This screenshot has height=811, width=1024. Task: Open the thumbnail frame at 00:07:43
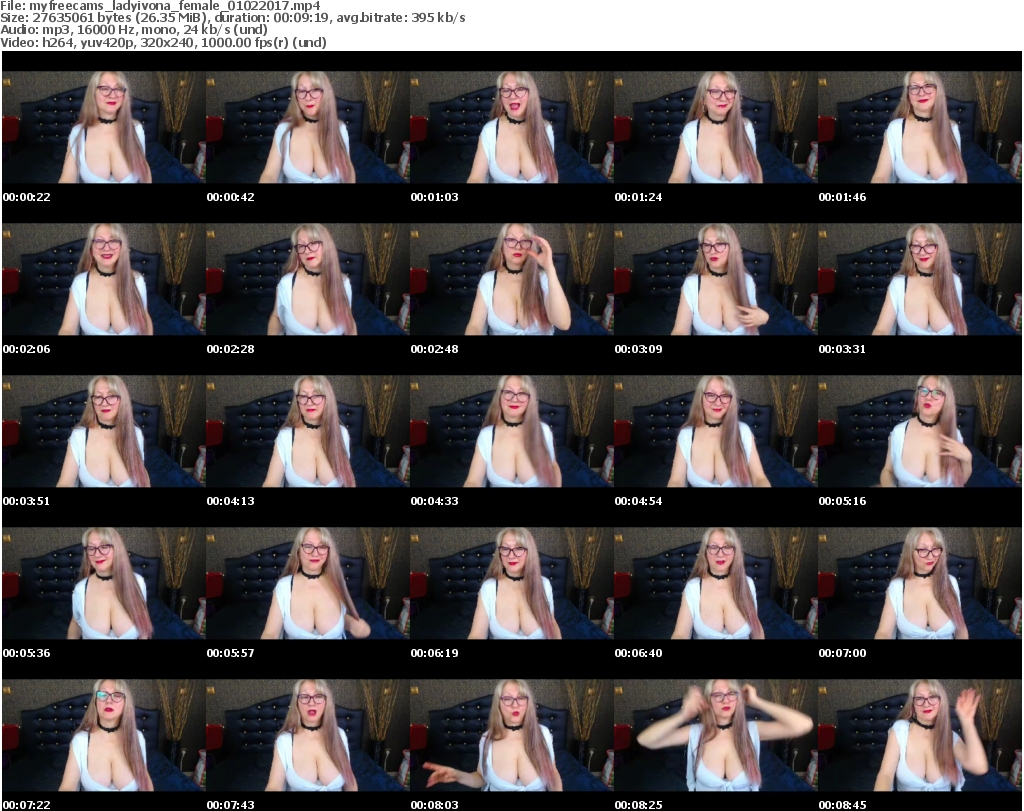click(308, 736)
